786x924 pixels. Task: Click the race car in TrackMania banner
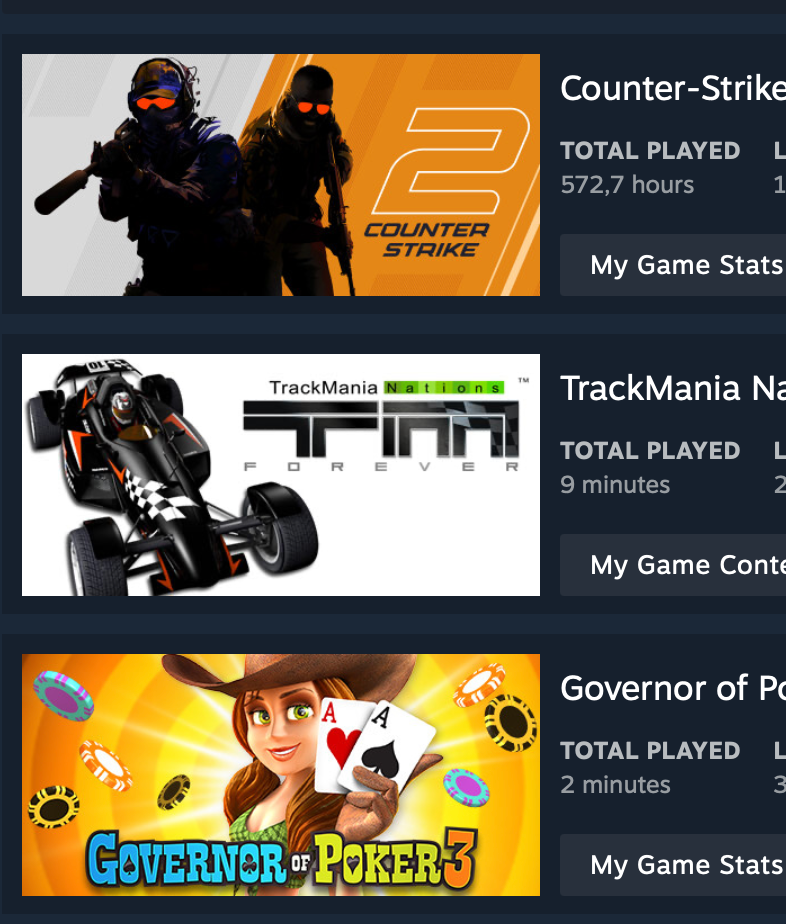pyautogui.click(x=172, y=475)
